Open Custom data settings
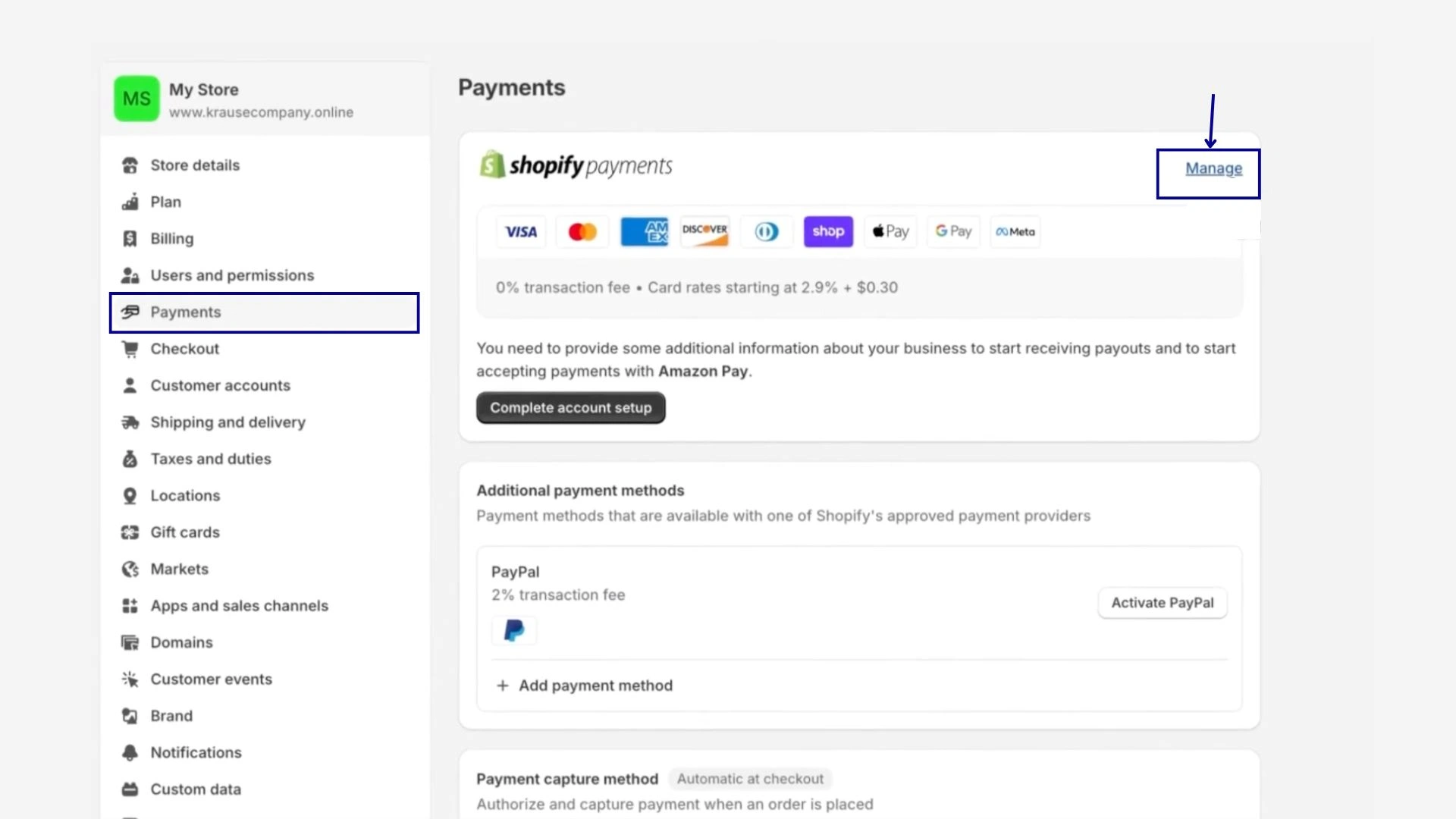Viewport: 1456px width, 819px height. point(196,789)
